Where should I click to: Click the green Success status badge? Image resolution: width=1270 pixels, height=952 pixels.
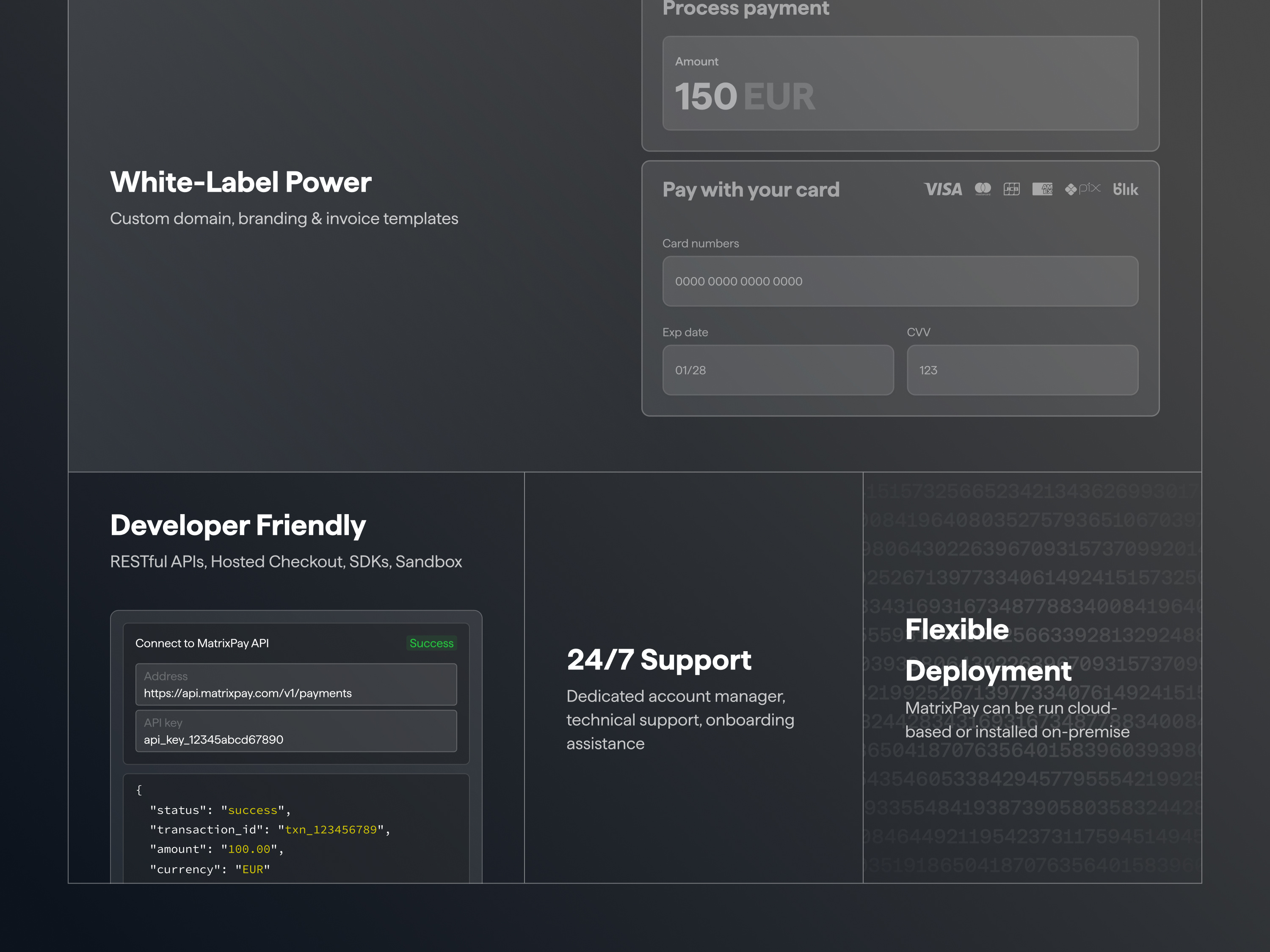pos(431,643)
